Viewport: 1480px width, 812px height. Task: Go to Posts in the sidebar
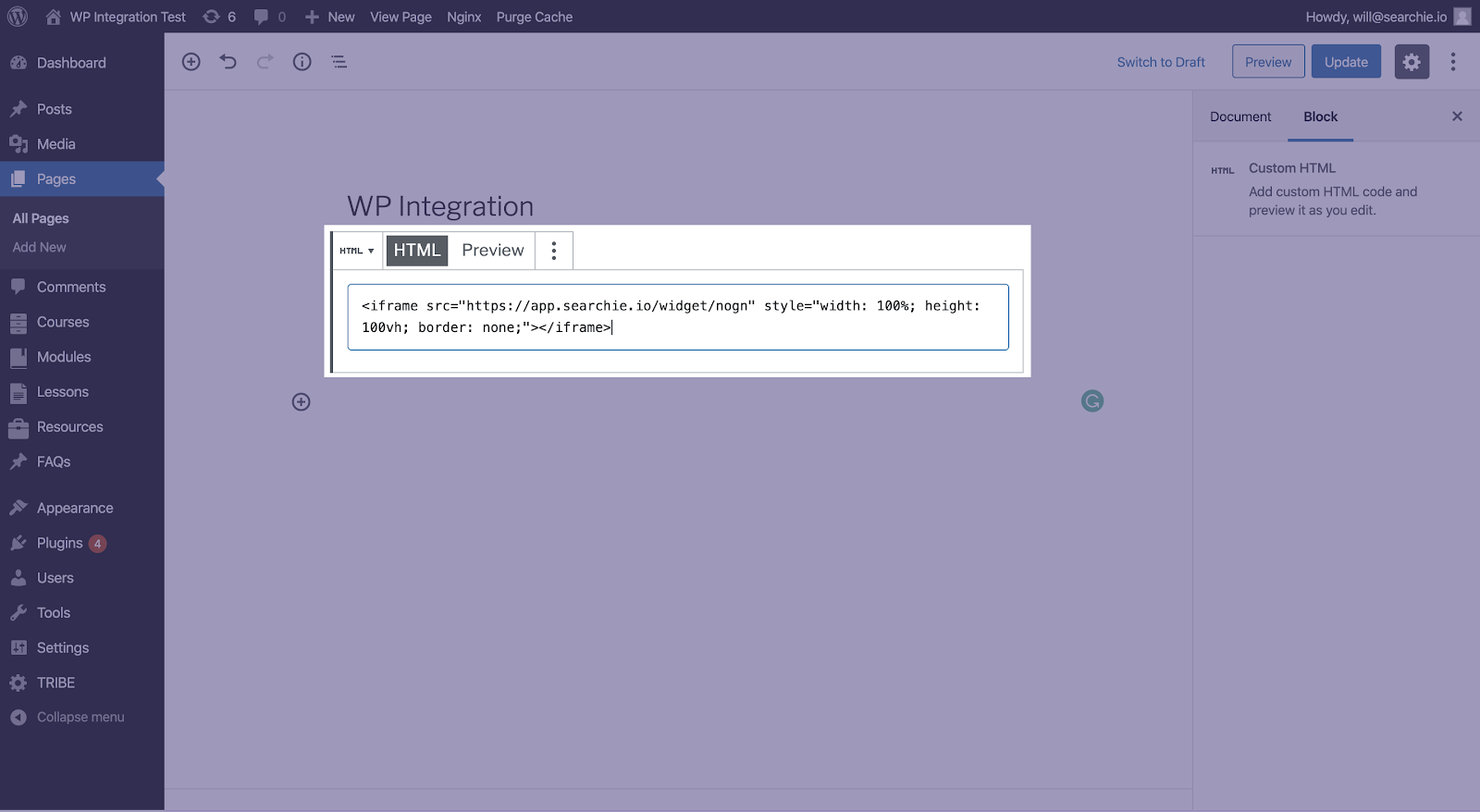(x=82, y=109)
